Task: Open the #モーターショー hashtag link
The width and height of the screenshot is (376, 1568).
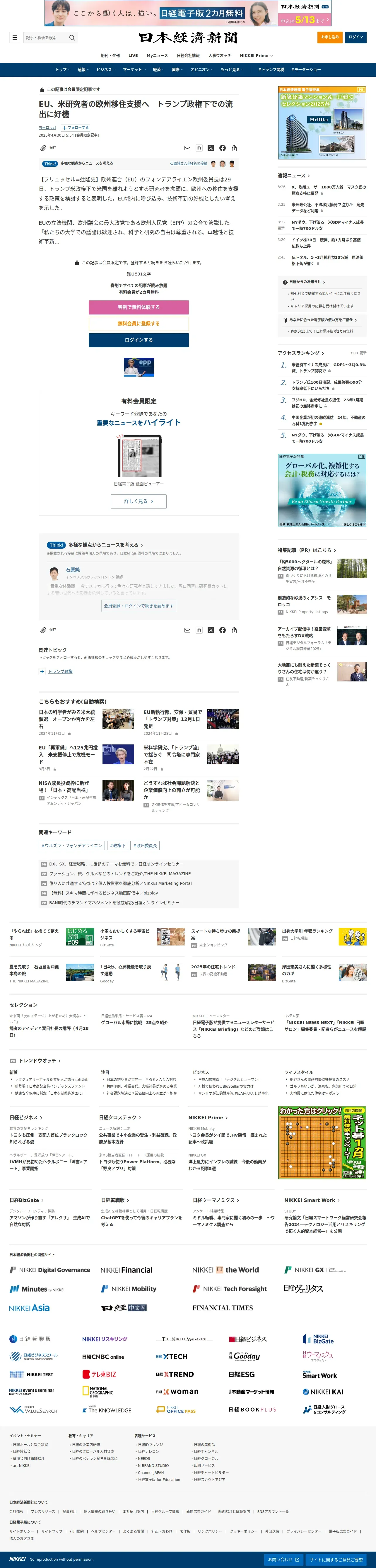Action: pyautogui.click(x=306, y=69)
